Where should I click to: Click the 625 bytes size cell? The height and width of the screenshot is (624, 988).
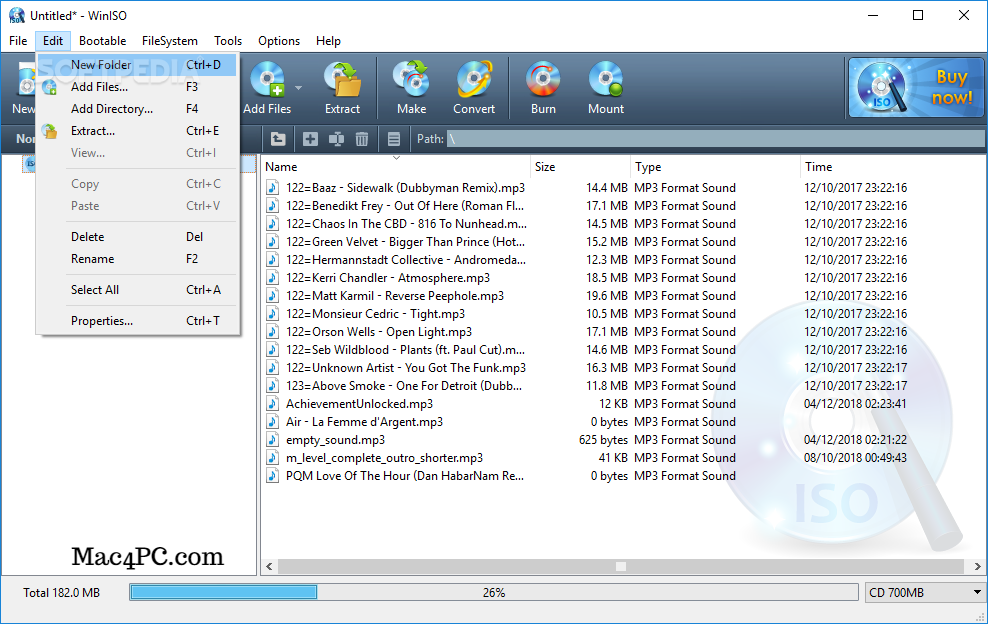603,440
